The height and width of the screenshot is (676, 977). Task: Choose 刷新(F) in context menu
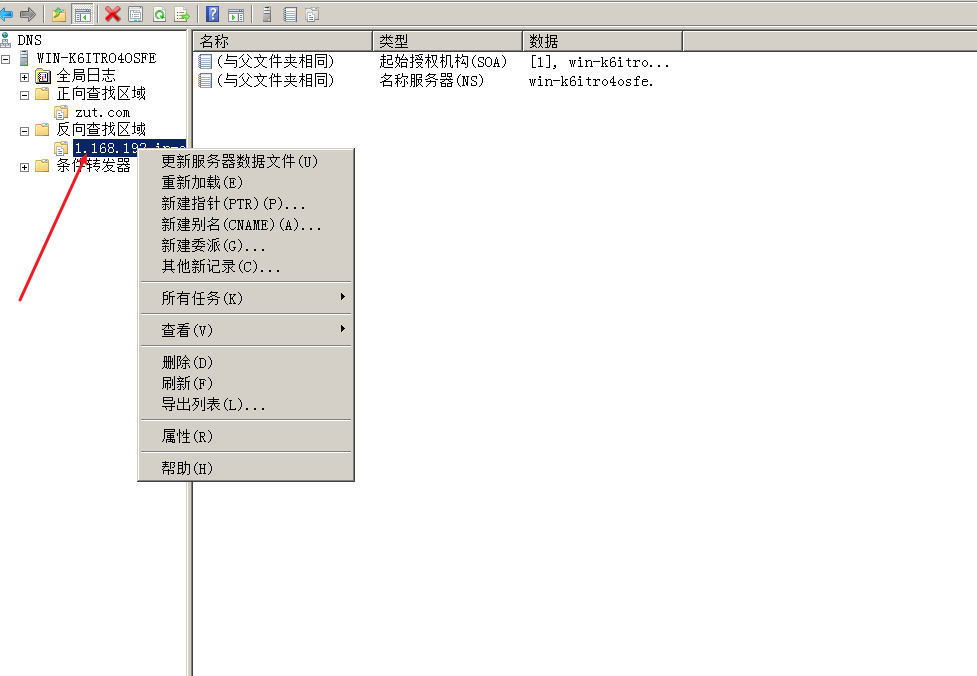pos(246,383)
